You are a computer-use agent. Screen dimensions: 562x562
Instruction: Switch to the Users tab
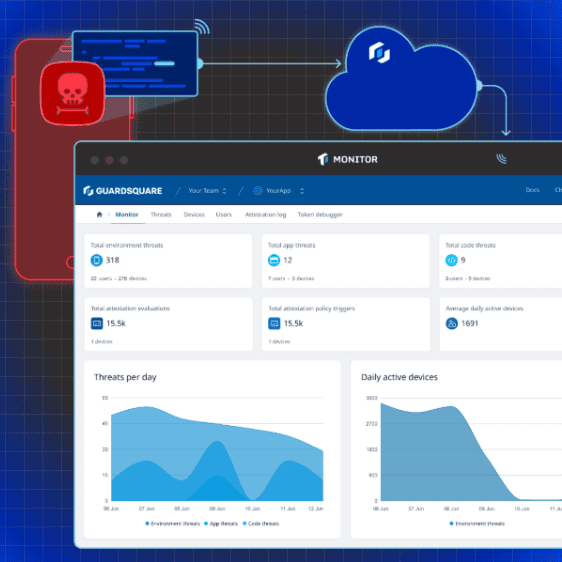point(224,214)
